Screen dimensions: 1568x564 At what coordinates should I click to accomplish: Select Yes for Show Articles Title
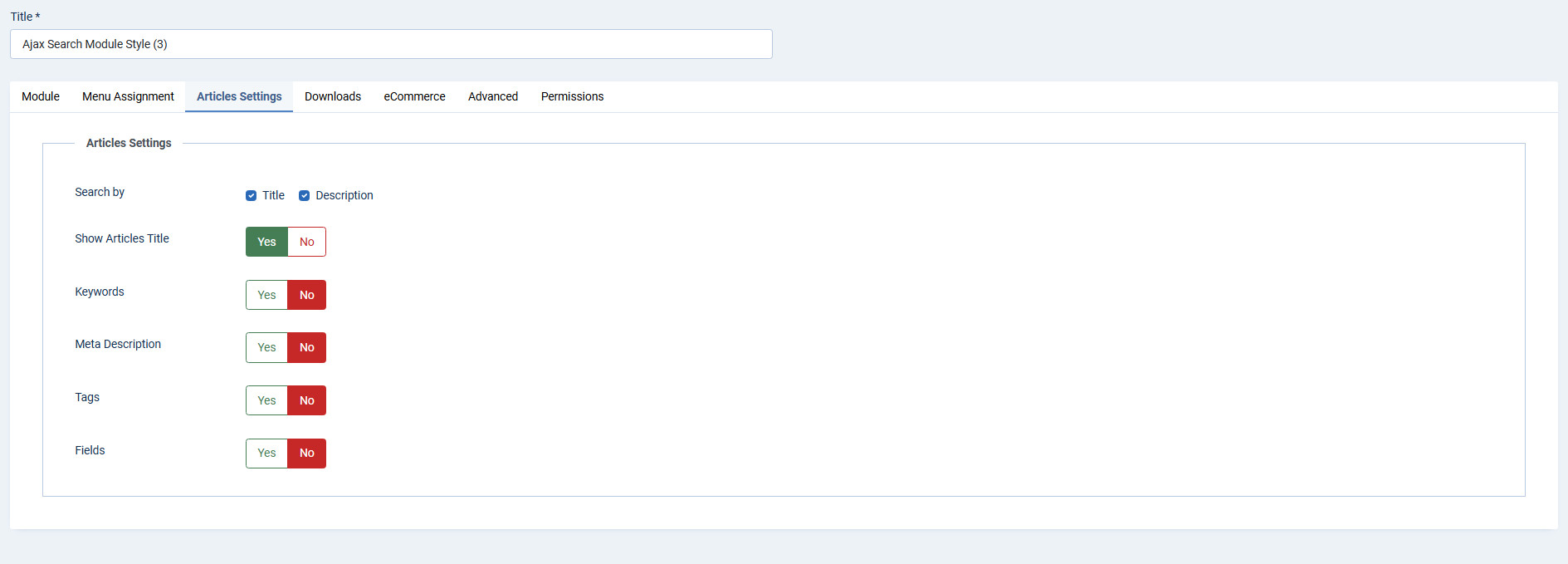(266, 242)
